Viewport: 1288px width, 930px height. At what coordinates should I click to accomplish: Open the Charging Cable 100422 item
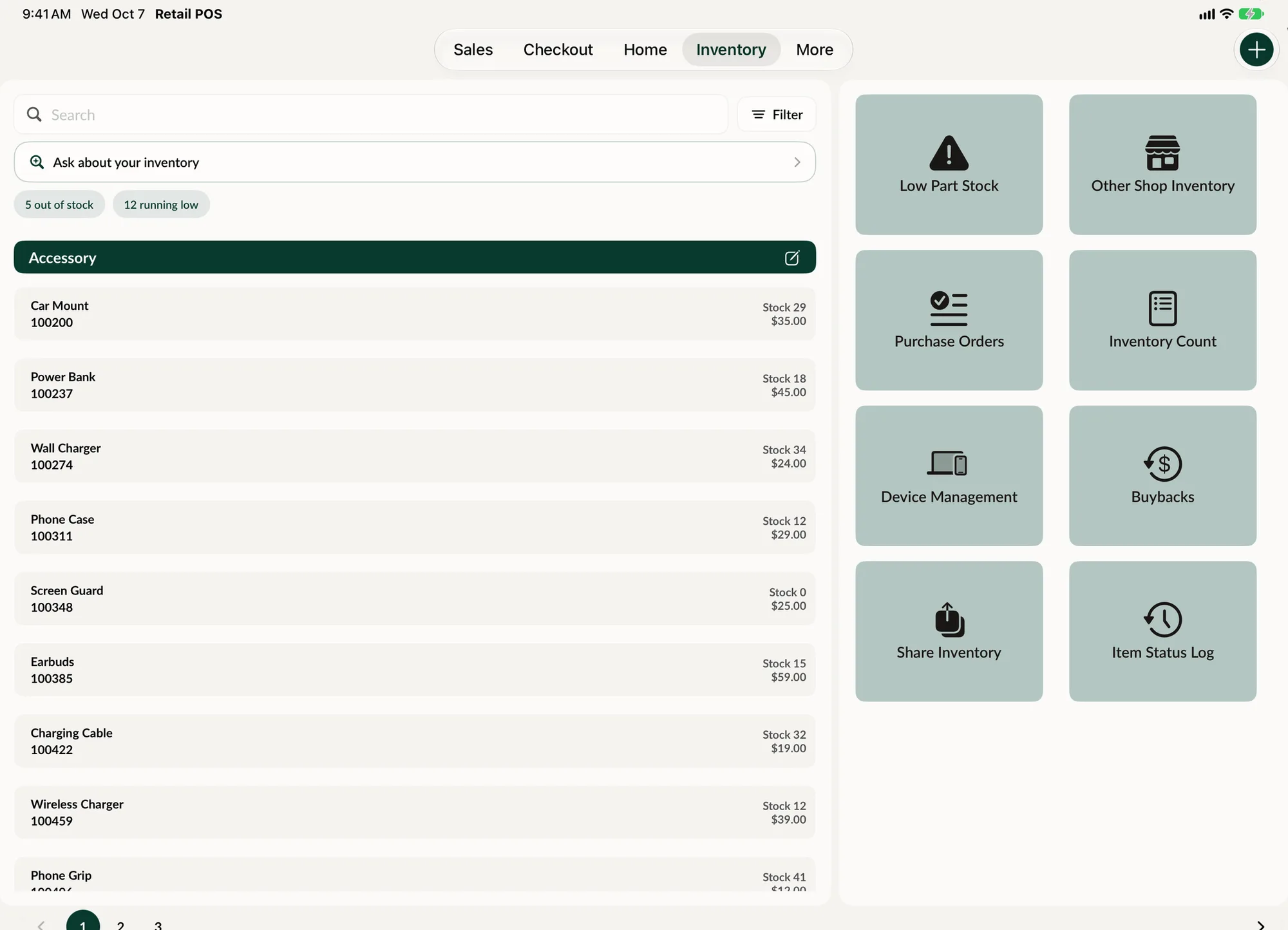(415, 741)
